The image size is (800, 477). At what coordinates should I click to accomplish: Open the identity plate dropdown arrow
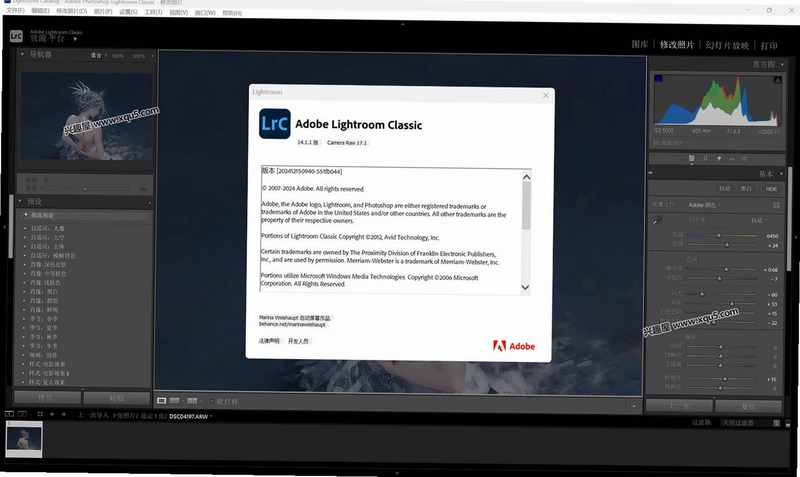[x=75, y=39]
